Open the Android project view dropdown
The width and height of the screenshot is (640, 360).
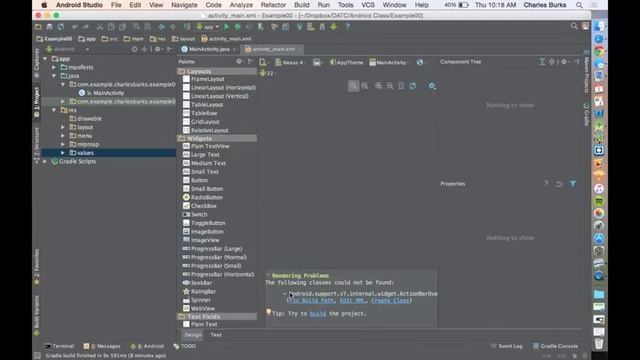point(67,49)
